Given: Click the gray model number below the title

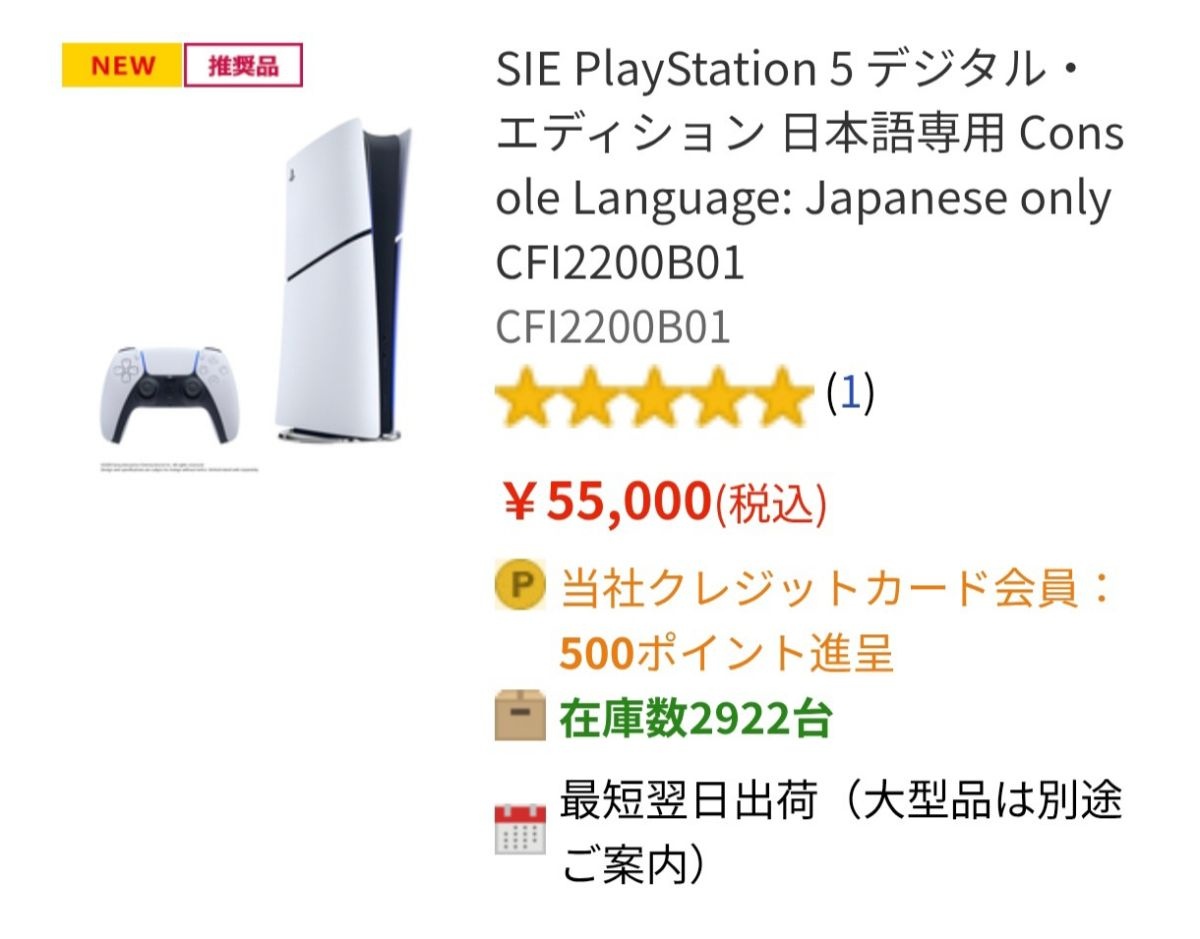Looking at the screenshot, I should tap(613, 327).
